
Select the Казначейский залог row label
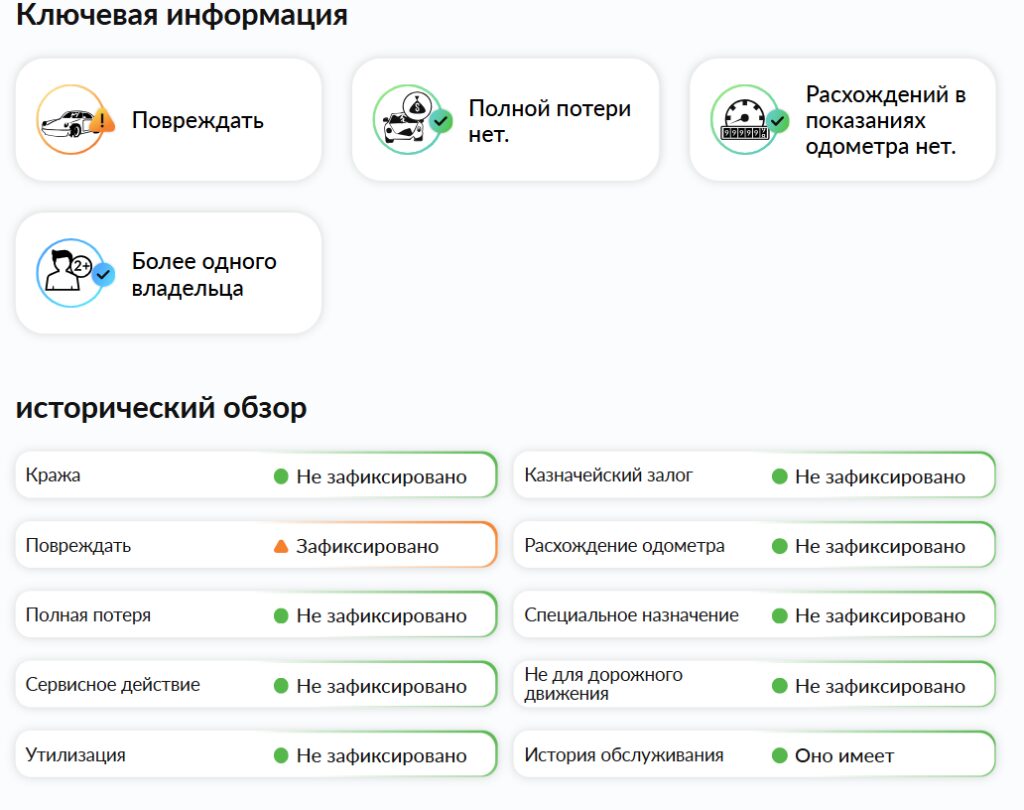[608, 475]
